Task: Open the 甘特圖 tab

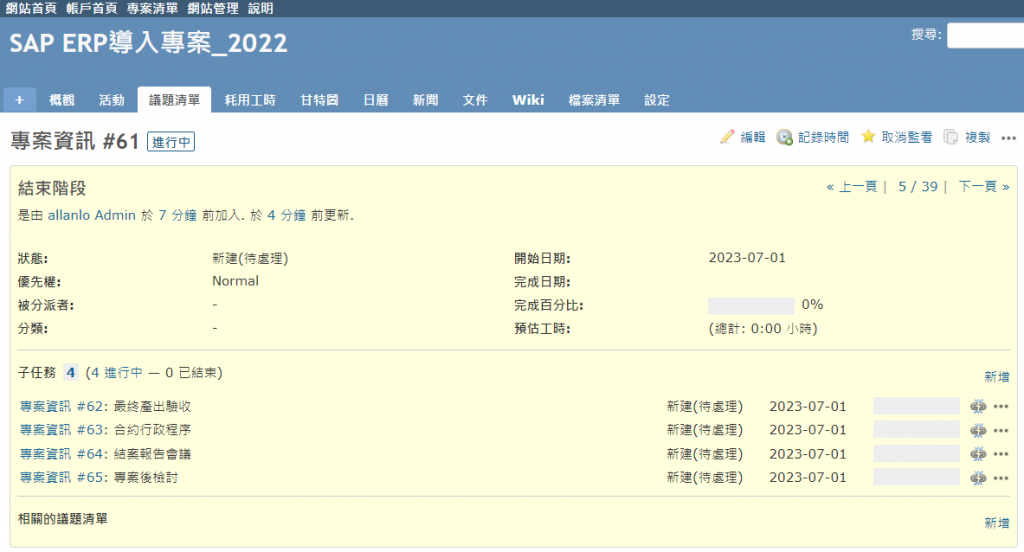Action: pos(319,100)
